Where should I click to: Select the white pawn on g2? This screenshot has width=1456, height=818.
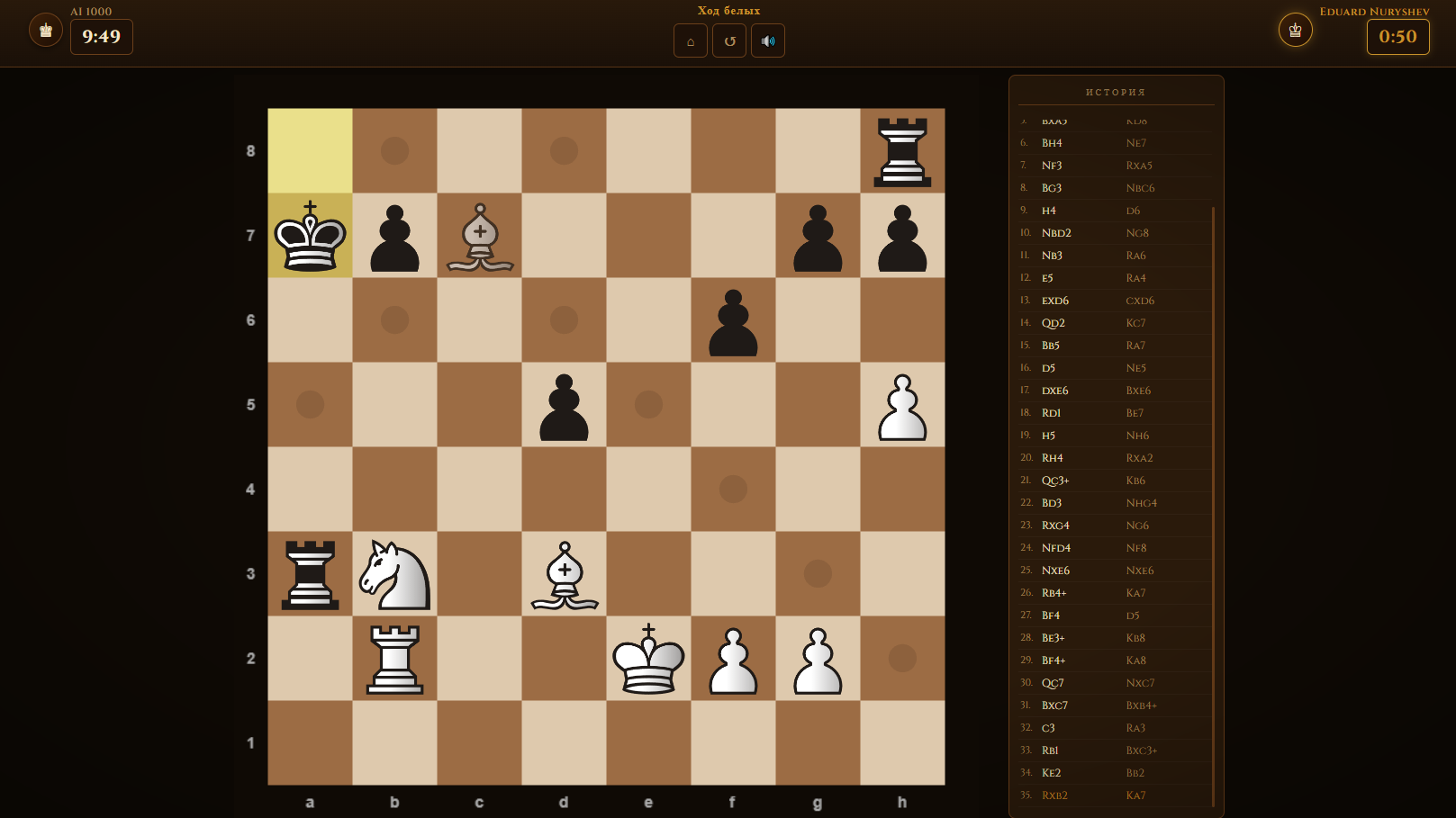coord(818,661)
